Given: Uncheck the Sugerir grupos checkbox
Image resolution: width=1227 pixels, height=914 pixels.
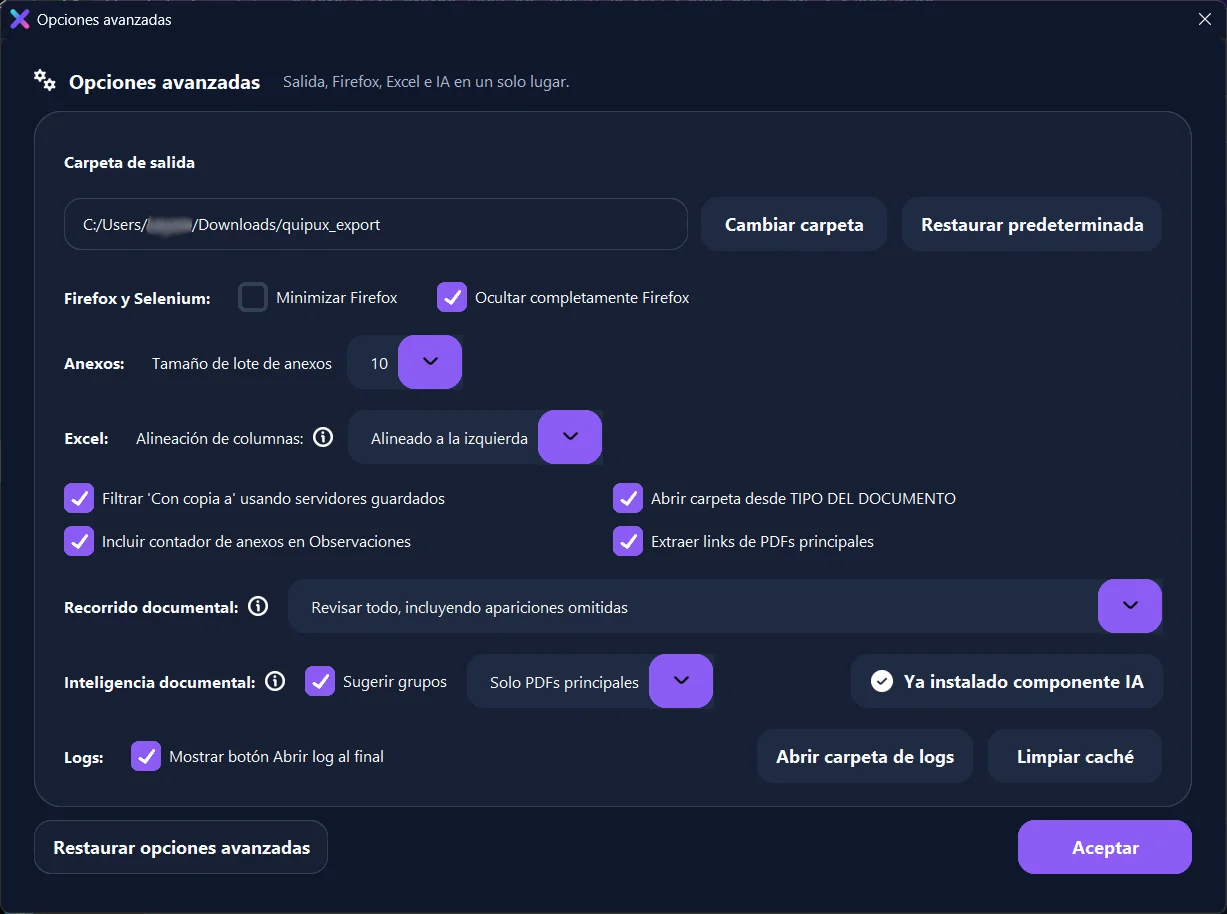Looking at the screenshot, I should tap(320, 681).
